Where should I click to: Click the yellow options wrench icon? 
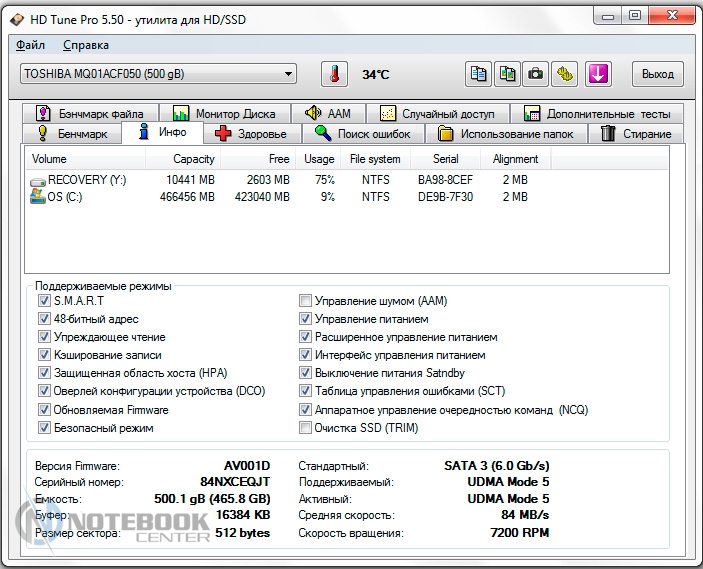tap(566, 74)
